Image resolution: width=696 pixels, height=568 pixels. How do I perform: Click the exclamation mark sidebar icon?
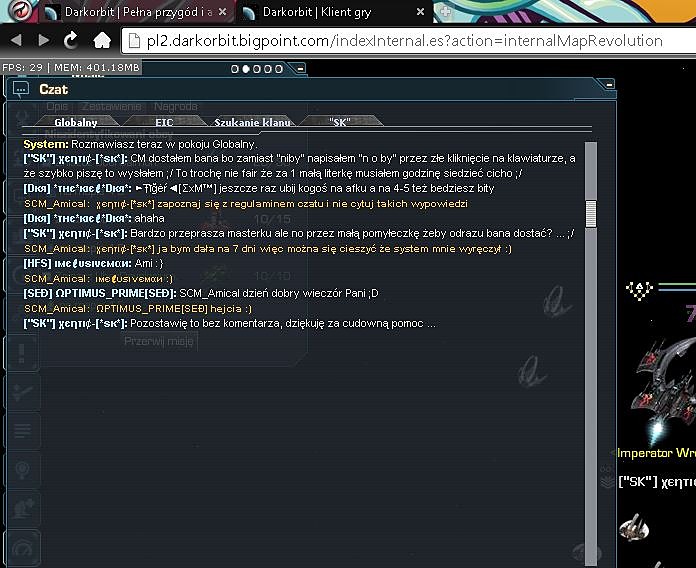[x=21, y=353]
